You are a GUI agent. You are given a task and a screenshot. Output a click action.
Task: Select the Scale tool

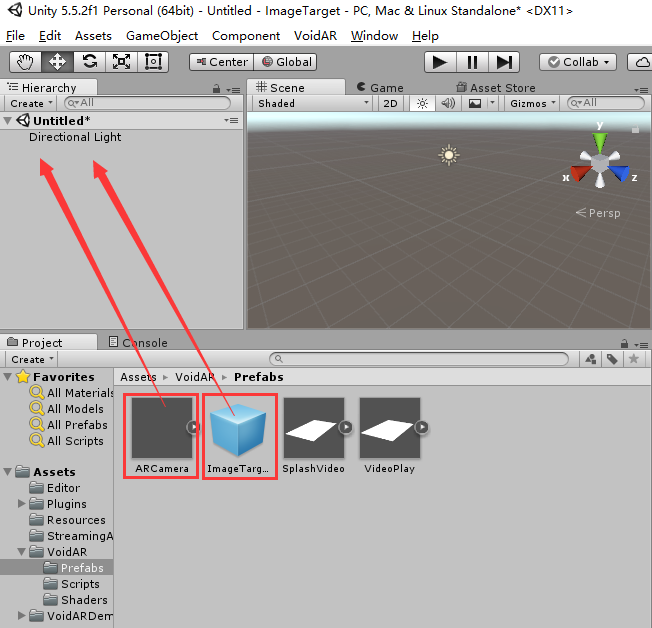click(121, 62)
